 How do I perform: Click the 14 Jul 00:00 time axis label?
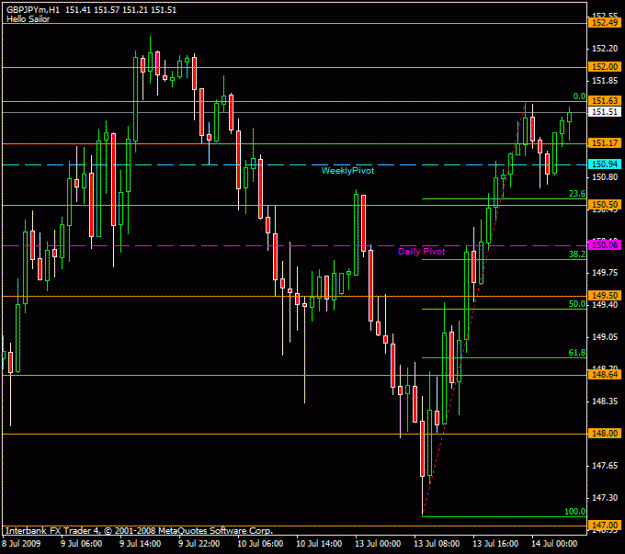554,544
